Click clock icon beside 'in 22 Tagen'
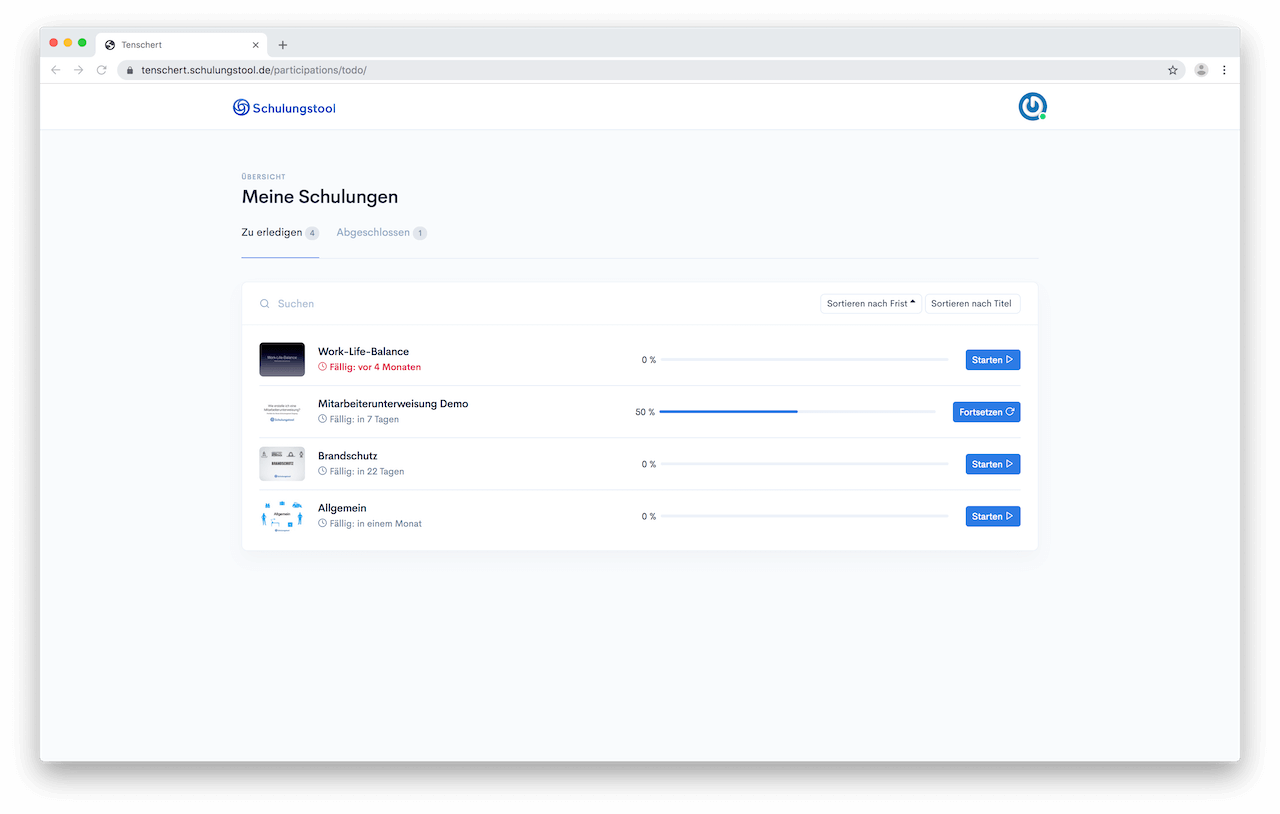 point(322,471)
